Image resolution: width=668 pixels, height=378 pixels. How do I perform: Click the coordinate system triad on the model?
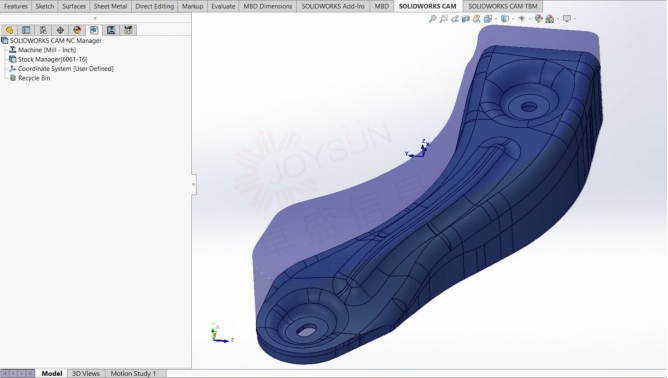click(418, 148)
